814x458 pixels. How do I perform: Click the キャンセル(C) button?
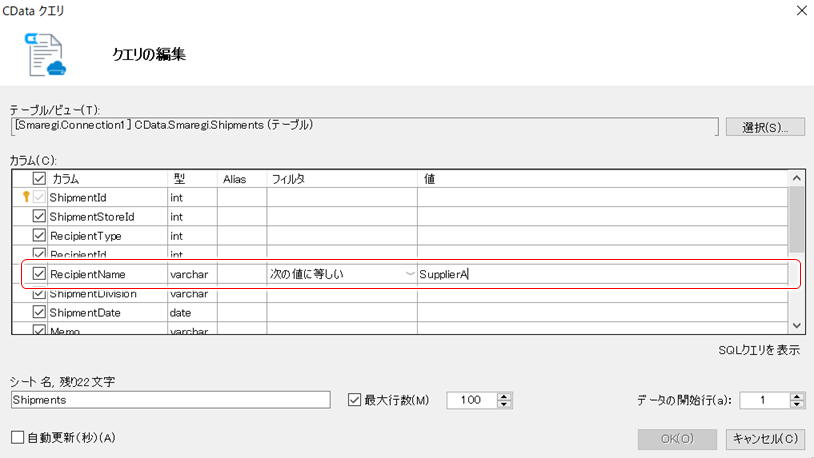(x=765, y=439)
